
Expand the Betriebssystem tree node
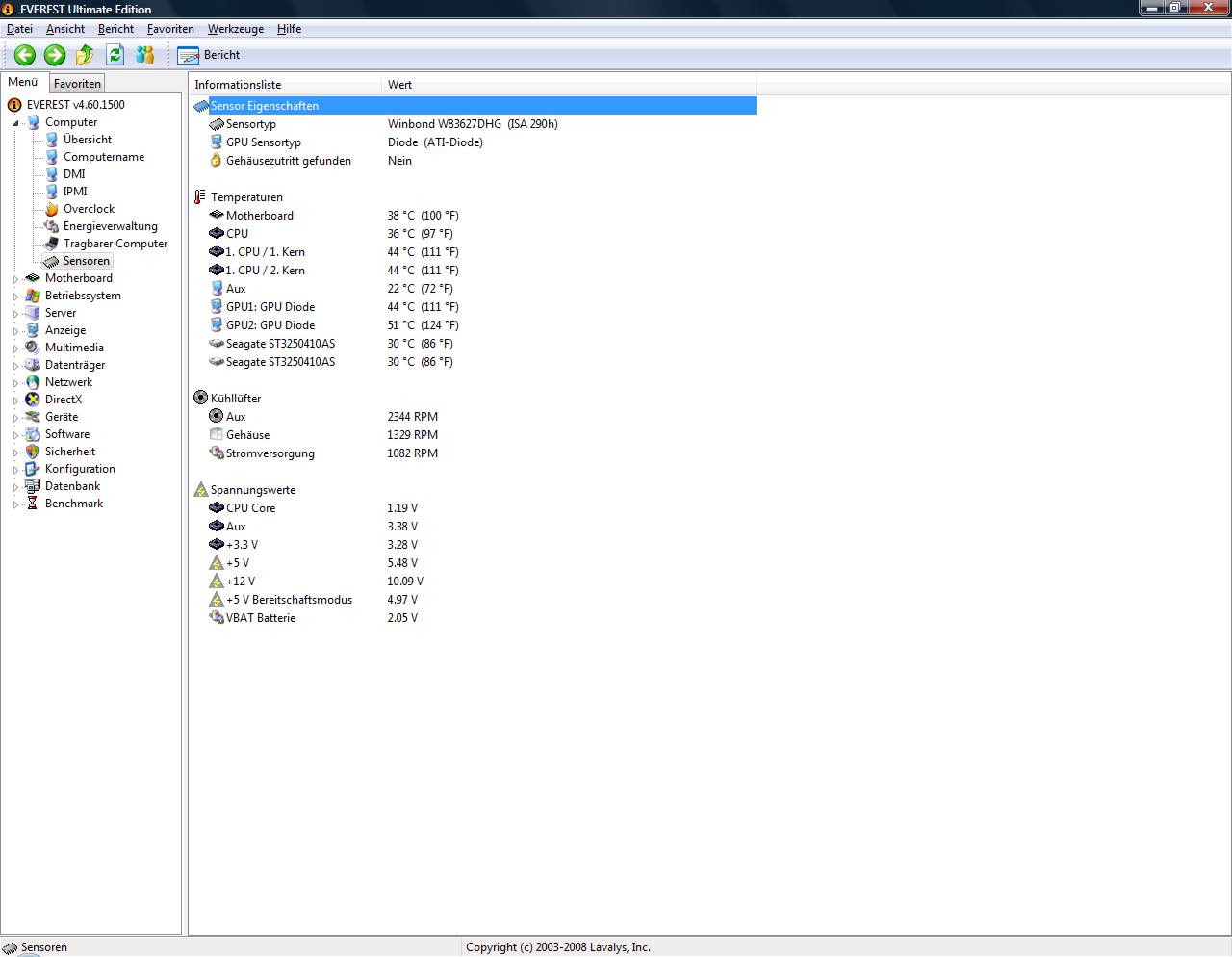point(15,297)
